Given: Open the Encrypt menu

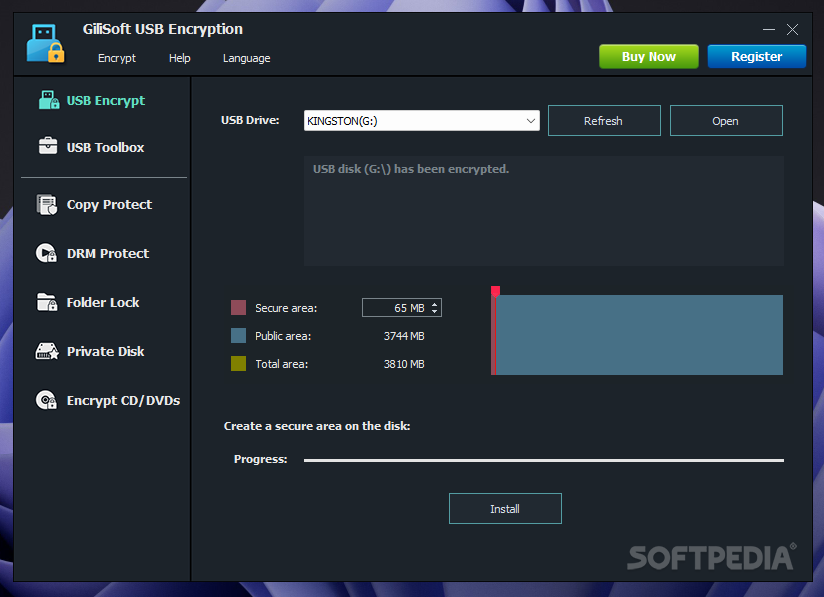Looking at the screenshot, I should [x=117, y=58].
